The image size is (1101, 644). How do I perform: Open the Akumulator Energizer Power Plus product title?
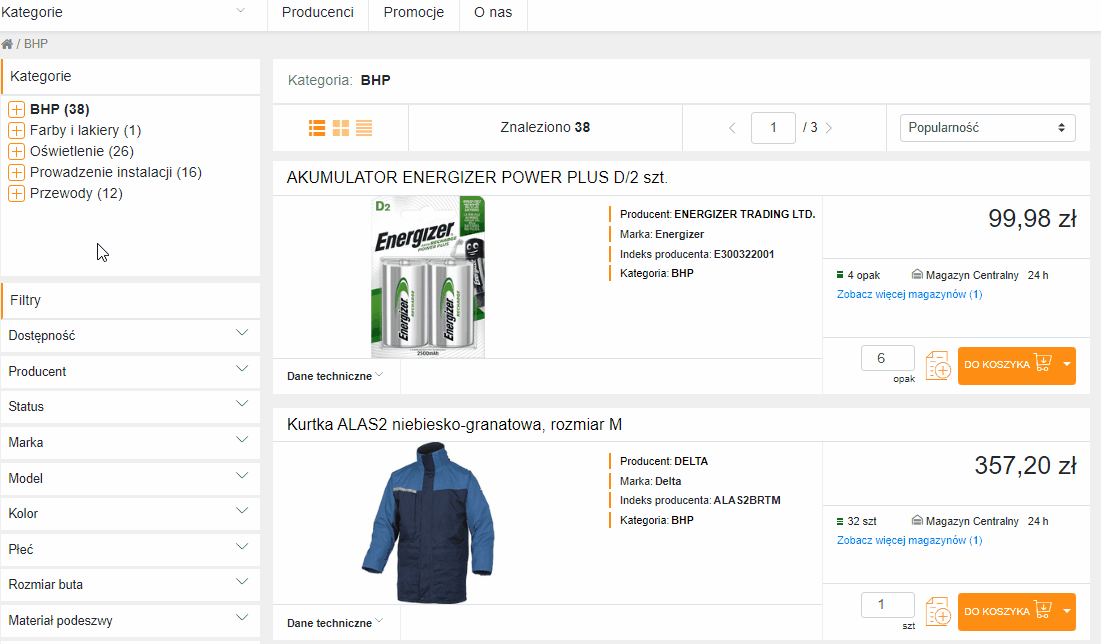coord(477,178)
